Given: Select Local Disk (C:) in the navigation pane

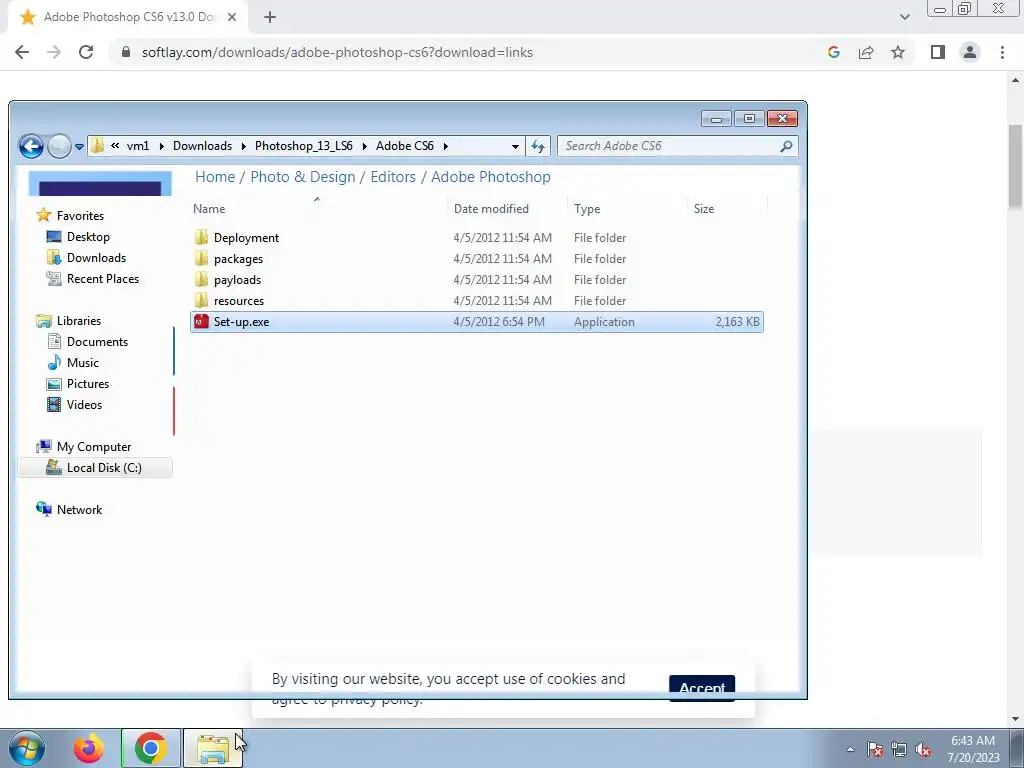Looking at the screenshot, I should pos(104,468).
